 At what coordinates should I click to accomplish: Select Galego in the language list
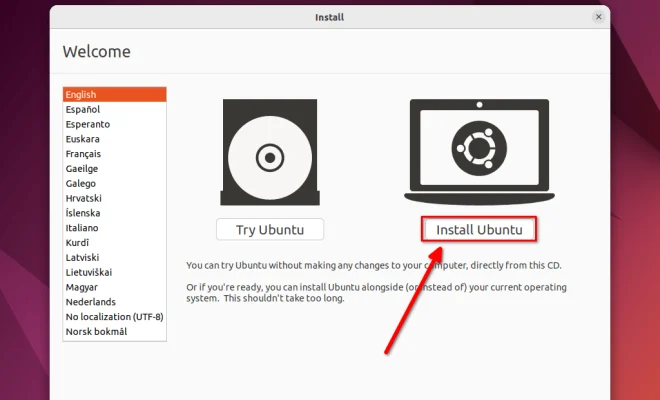click(x=114, y=183)
